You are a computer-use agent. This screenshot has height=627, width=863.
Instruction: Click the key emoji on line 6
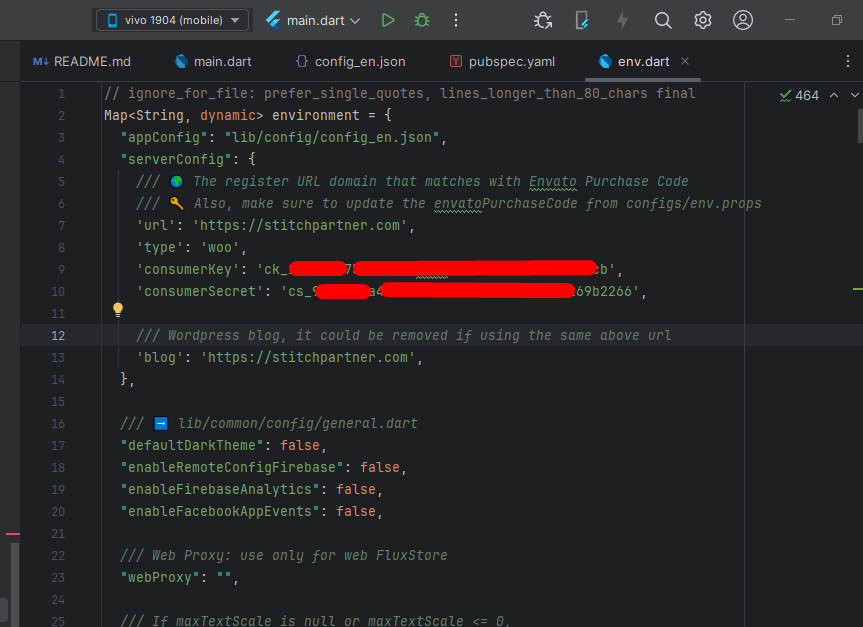(x=177, y=203)
